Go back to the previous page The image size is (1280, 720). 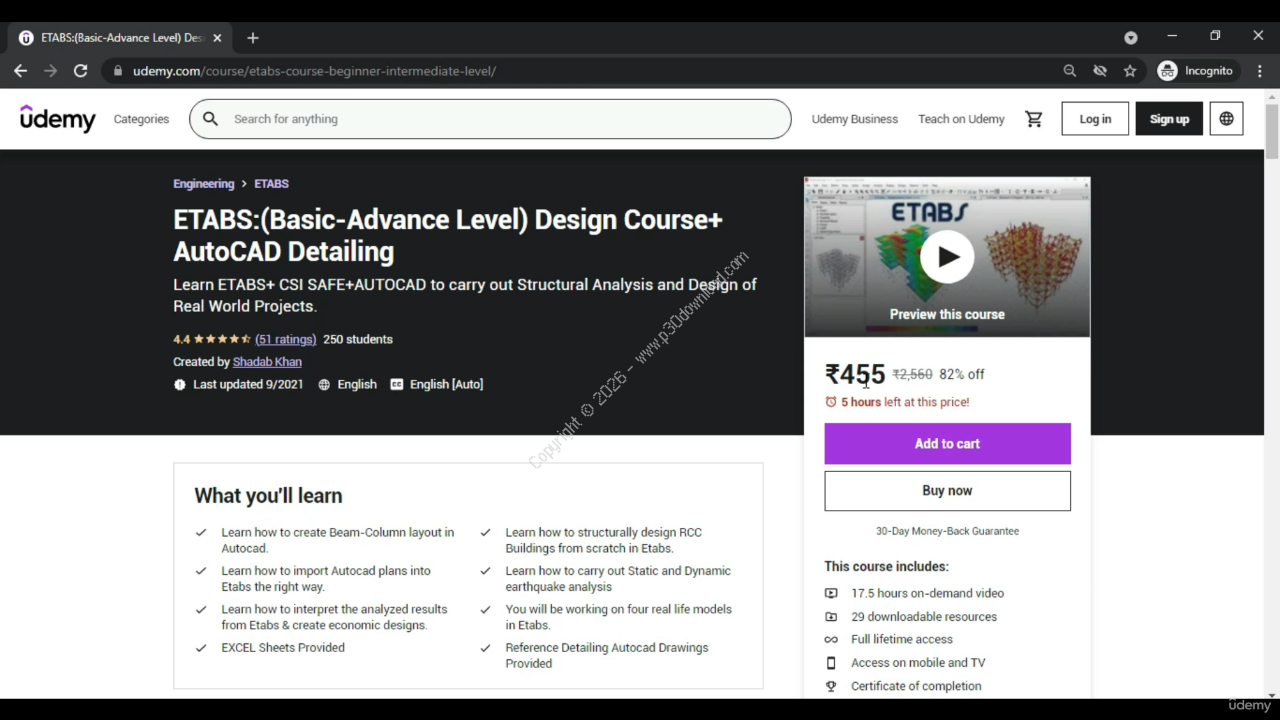click(20, 71)
